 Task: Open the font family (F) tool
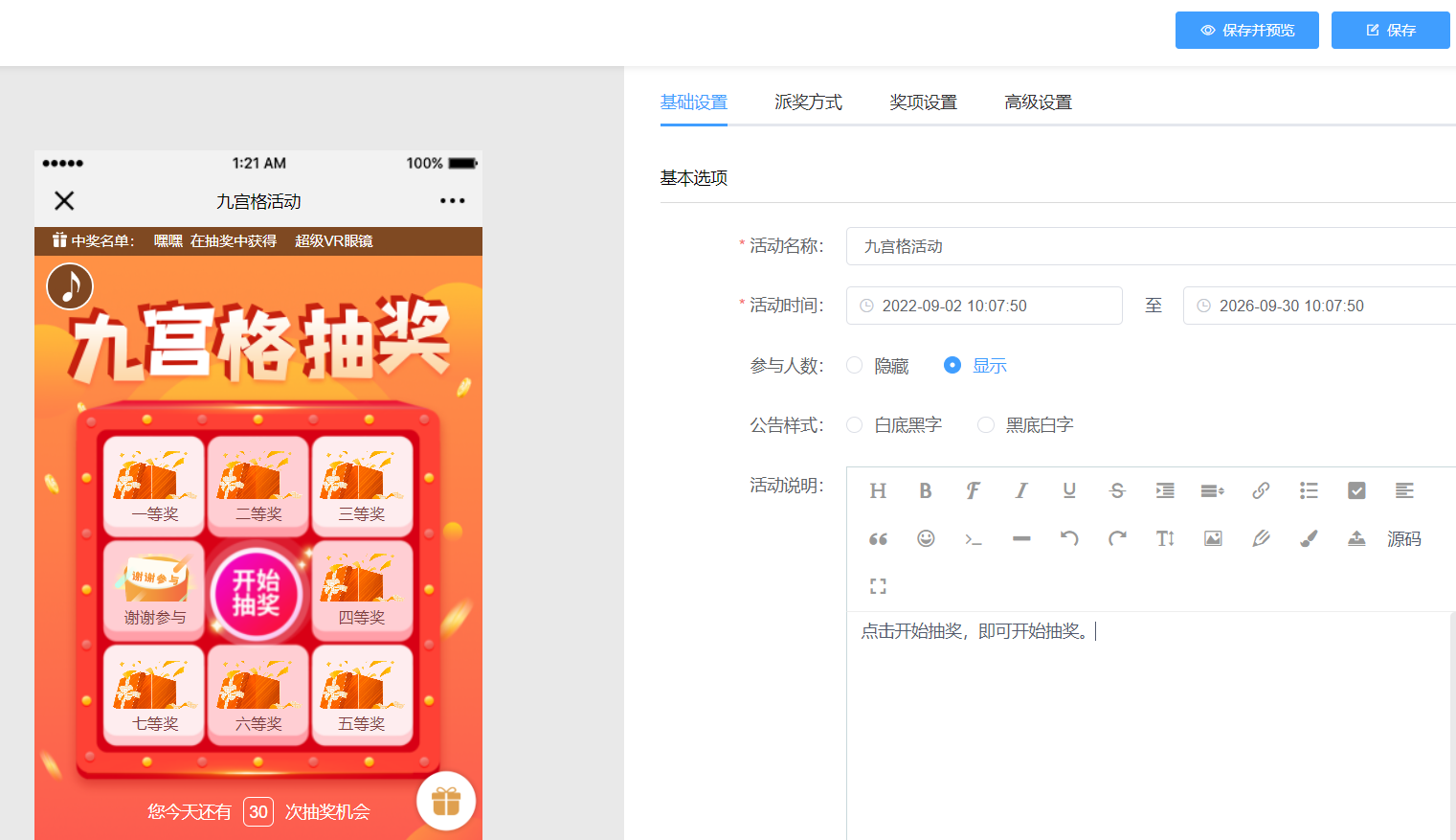[x=974, y=491]
